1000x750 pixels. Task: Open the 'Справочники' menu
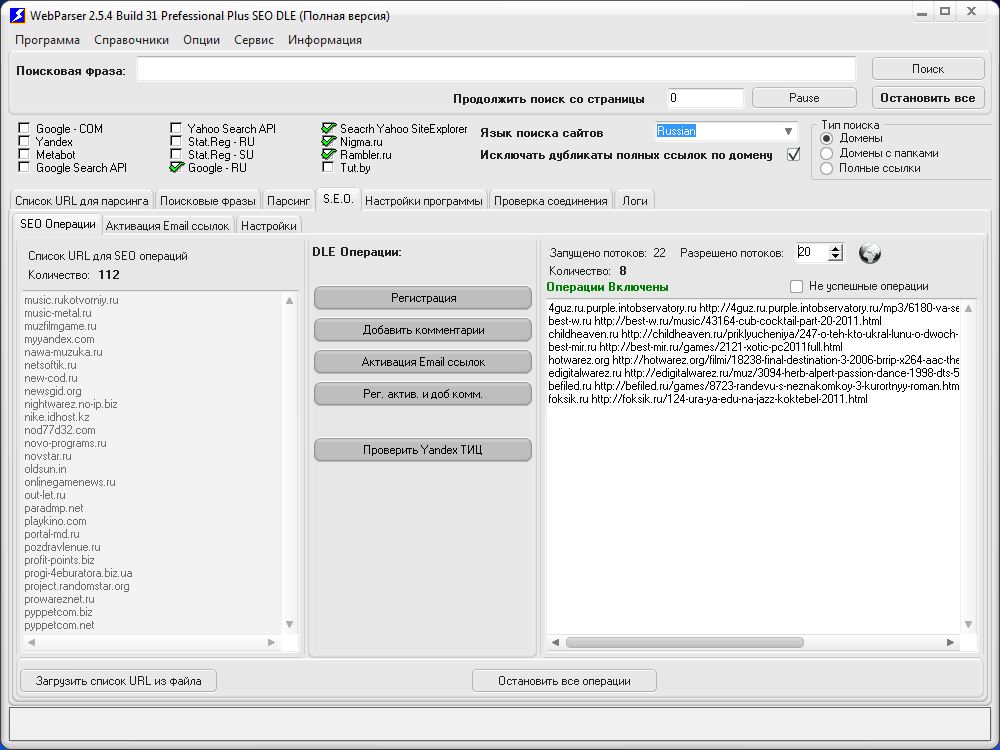(x=131, y=40)
